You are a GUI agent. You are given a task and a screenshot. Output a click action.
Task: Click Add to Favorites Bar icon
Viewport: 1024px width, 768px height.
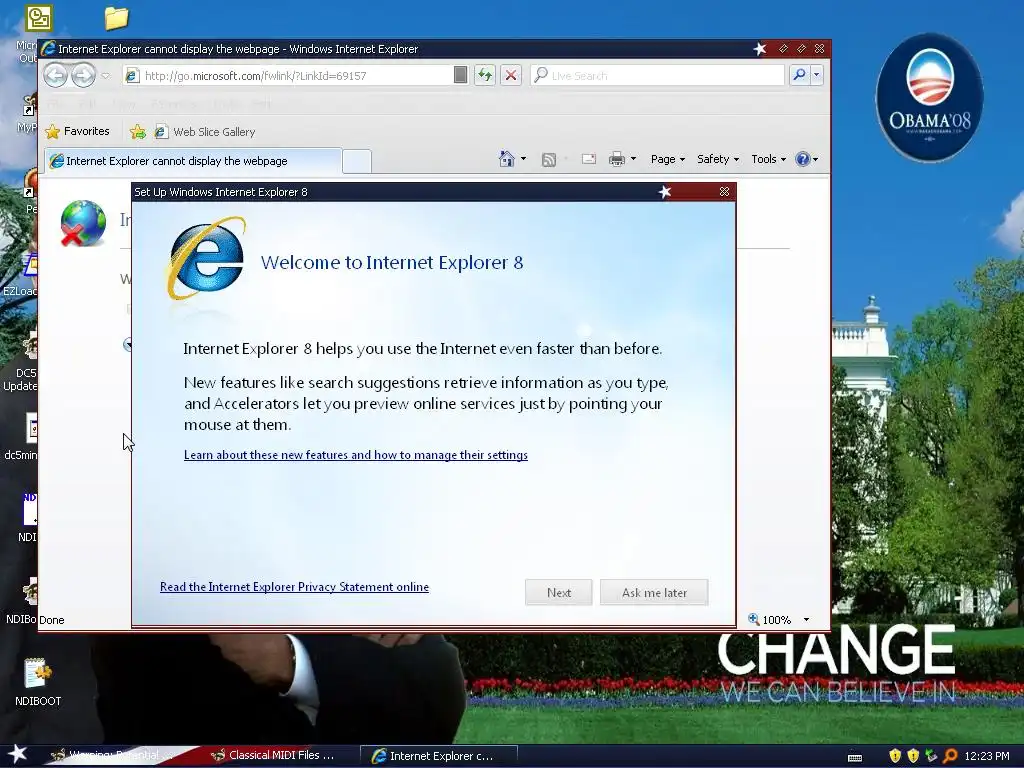coord(138,132)
